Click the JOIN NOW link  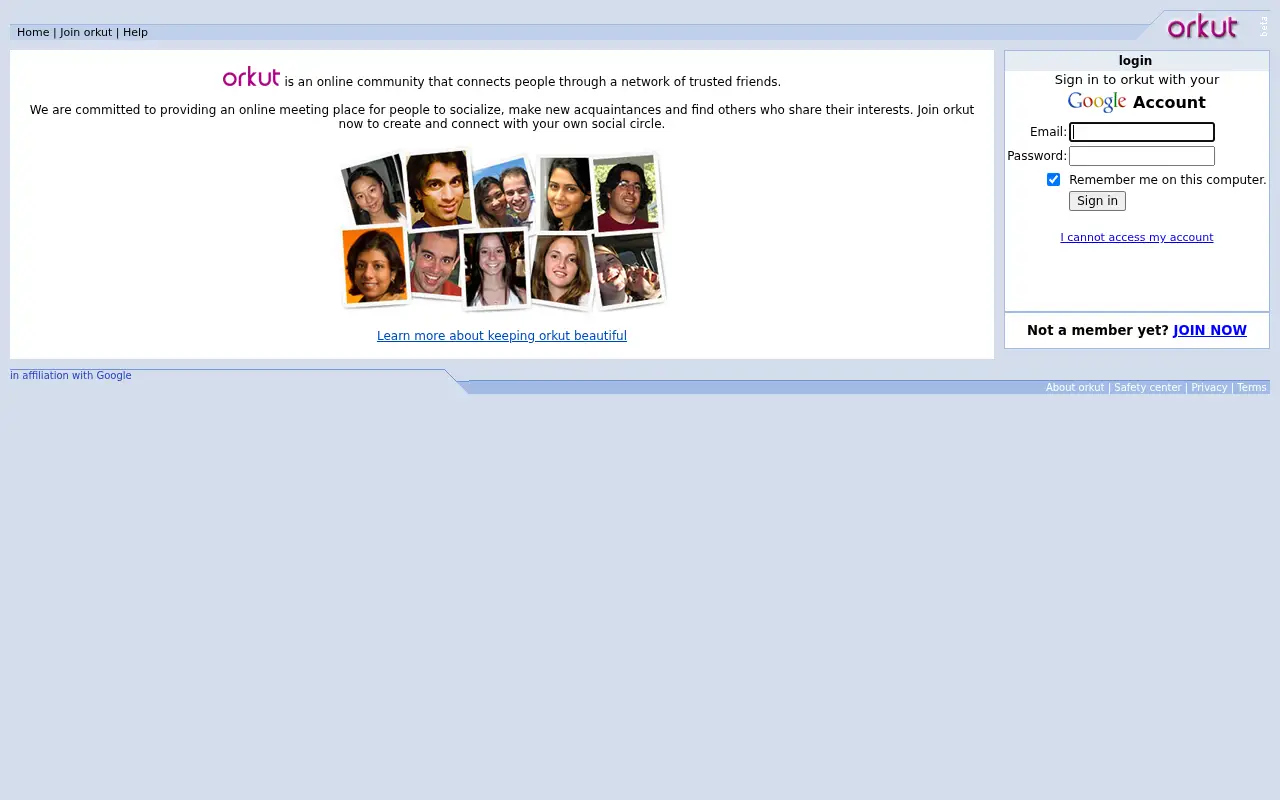(x=1210, y=330)
